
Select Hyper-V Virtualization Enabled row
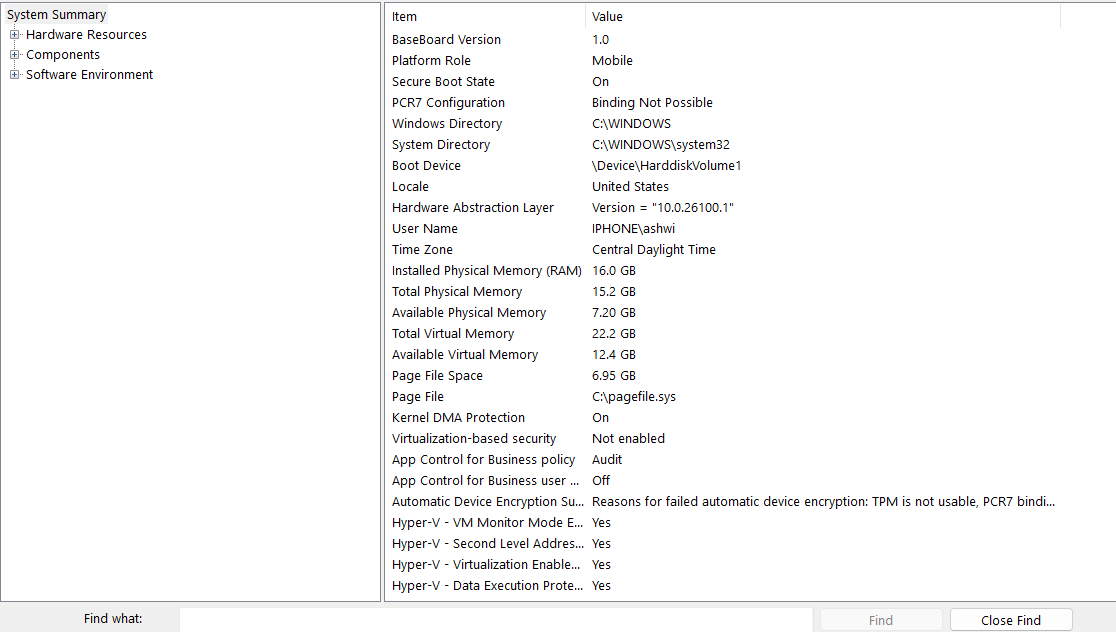(723, 564)
